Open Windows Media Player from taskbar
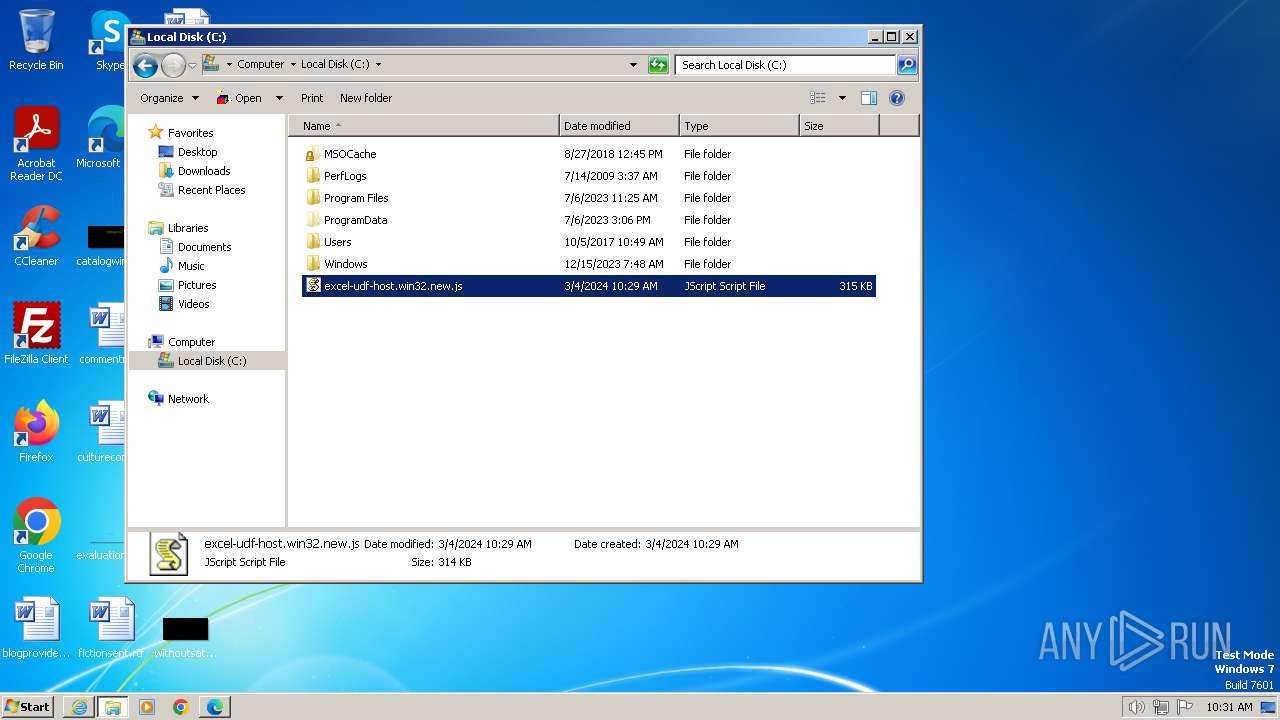The image size is (1280, 720). (x=147, y=707)
